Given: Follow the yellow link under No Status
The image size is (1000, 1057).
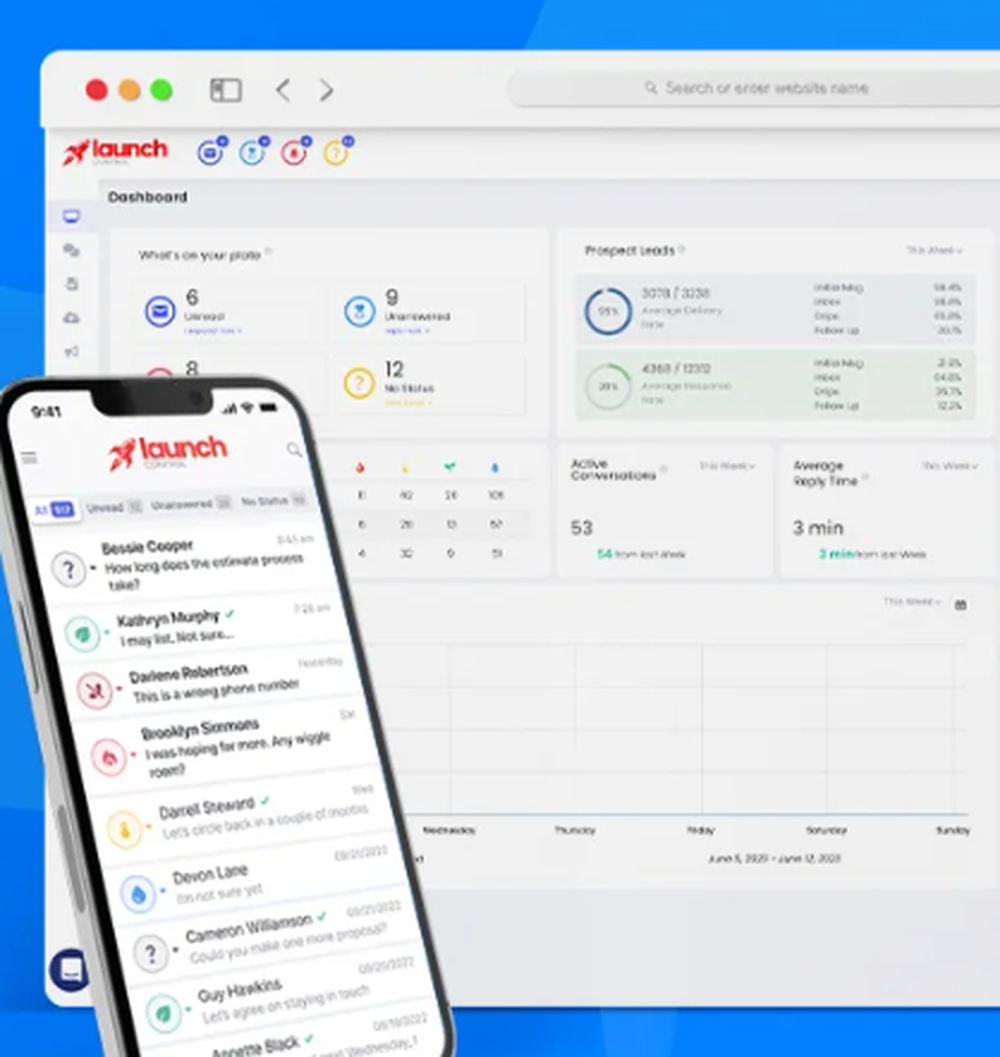Looking at the screenshot, I should [407, 402].
